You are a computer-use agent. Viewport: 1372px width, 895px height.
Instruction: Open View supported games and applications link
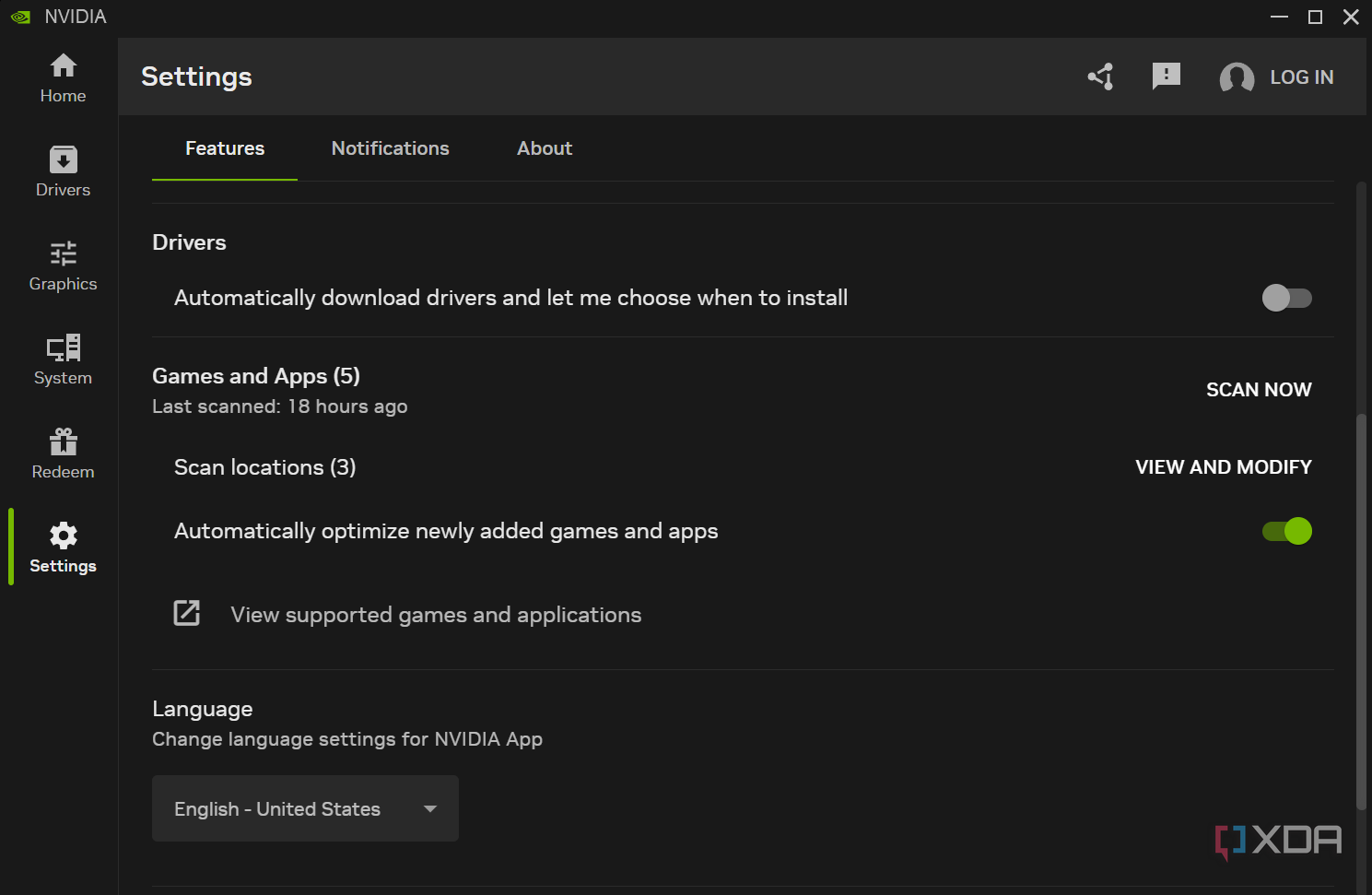[x=435, y=615]
